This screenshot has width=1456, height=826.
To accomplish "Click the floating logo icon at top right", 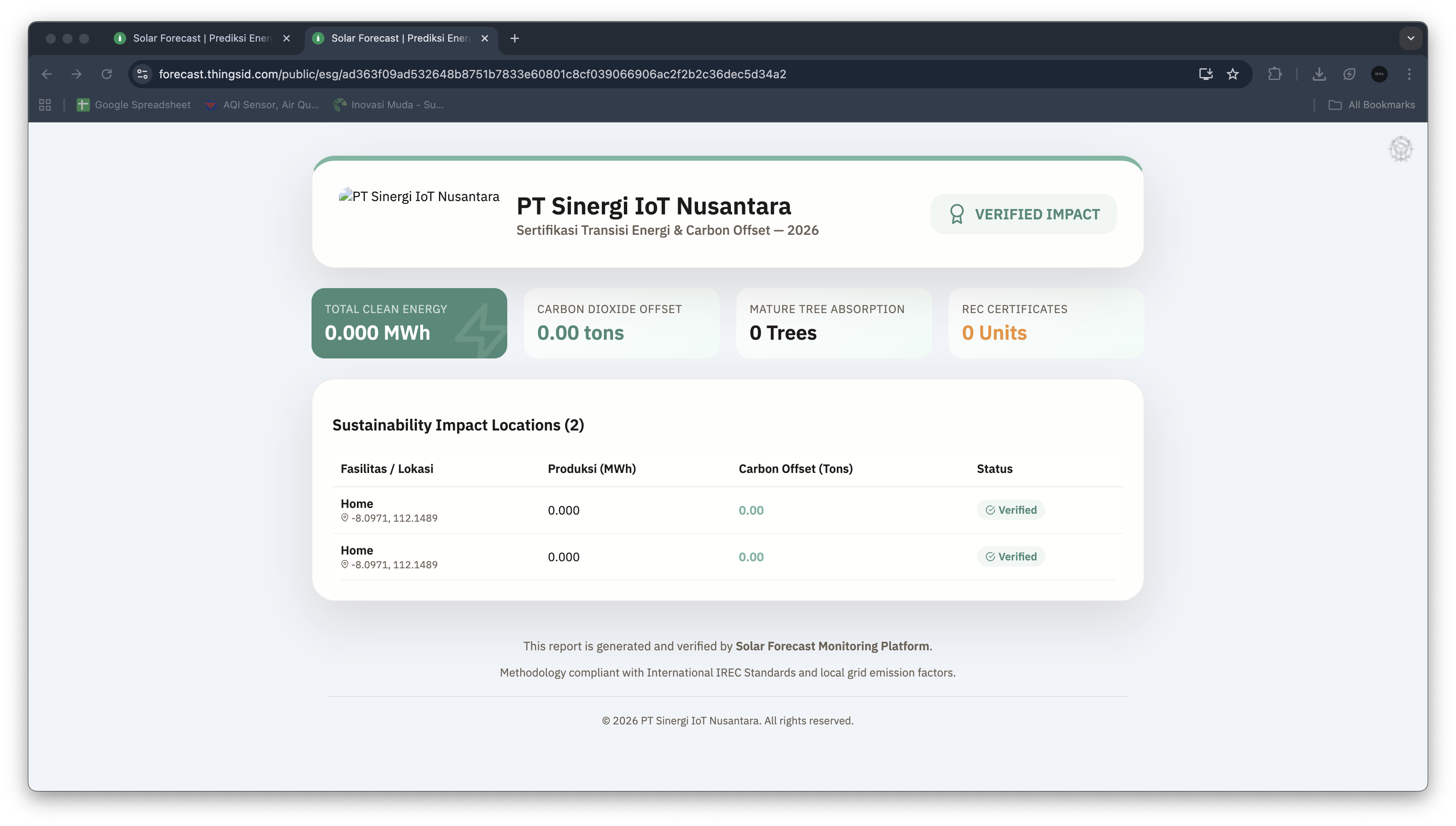I will [1400, 149].
